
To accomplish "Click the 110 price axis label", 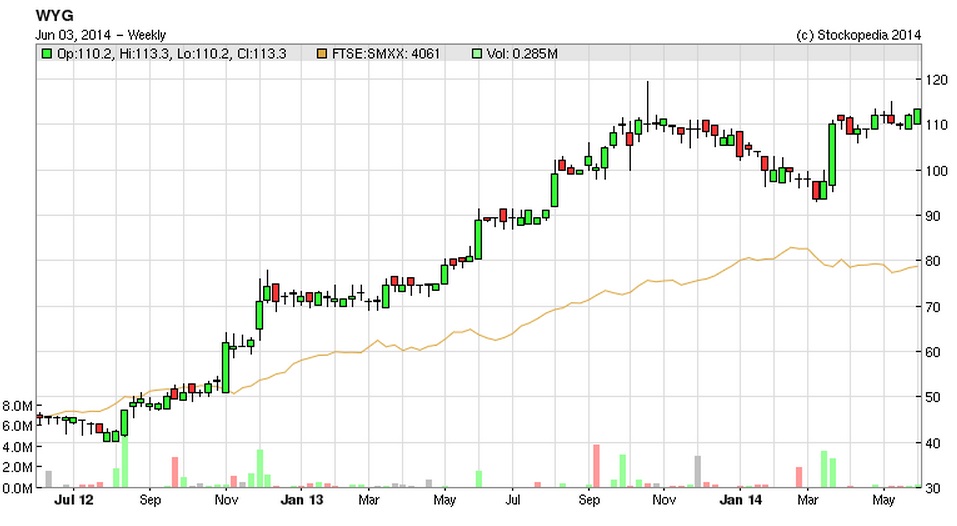I will pos(936,125).
